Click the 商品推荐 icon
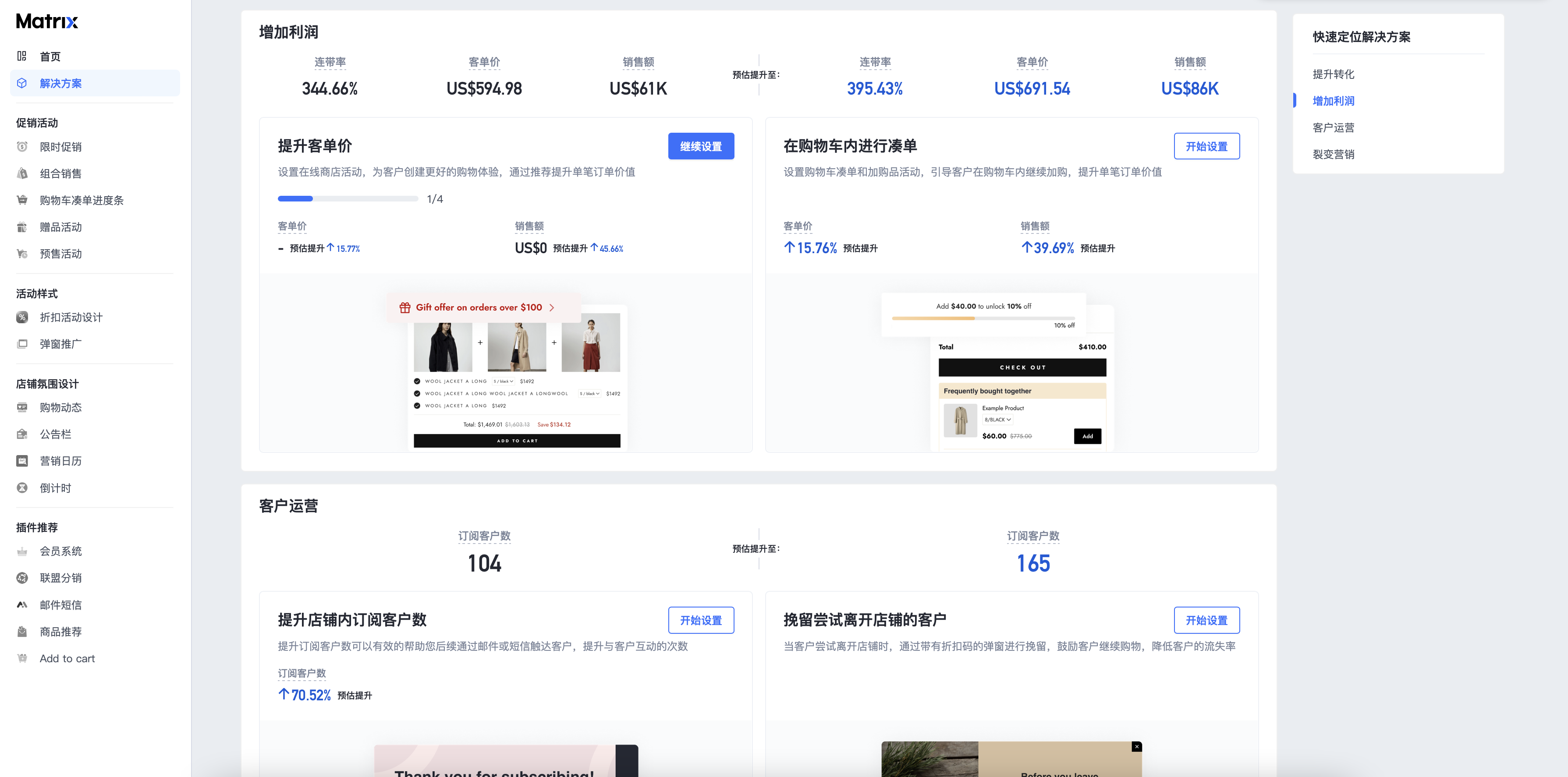Viewport: 1568px width, 777px height. (x=22, y=632)
